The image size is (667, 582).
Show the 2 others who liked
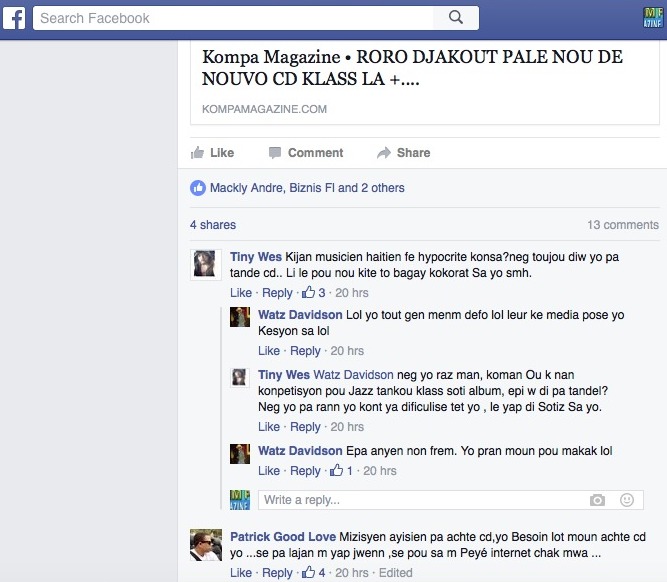383,188
